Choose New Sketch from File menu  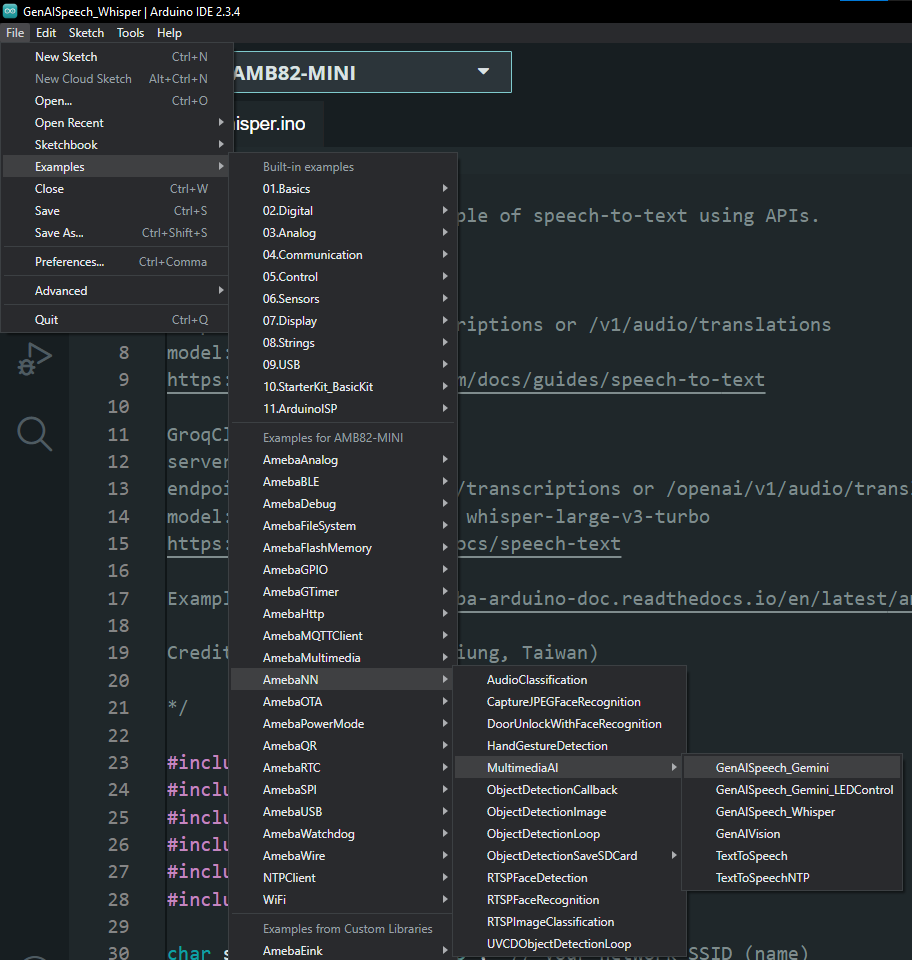pos(116,57)
